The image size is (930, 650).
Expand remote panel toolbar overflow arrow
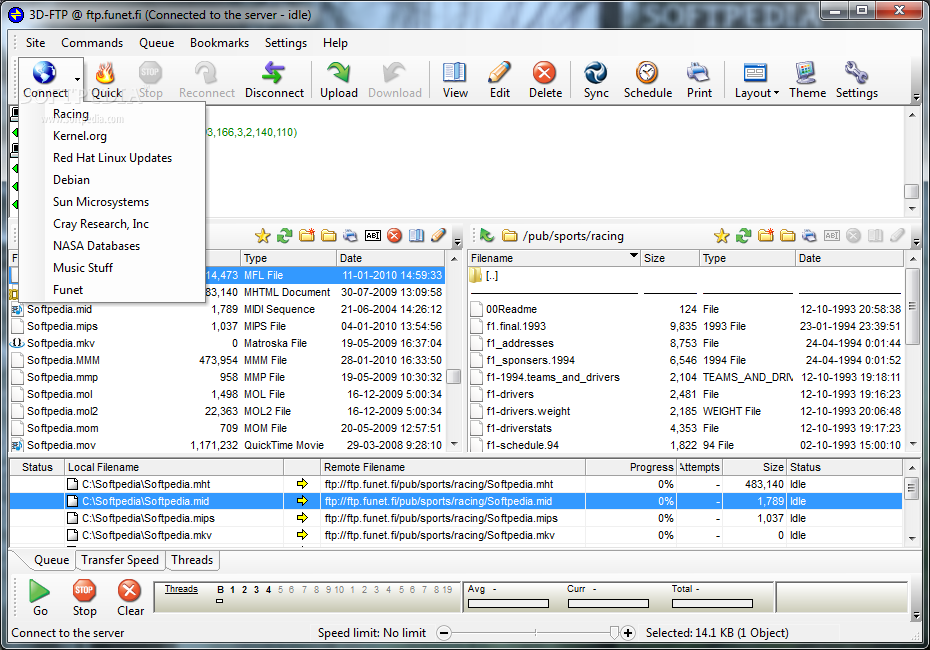(916, 243)
